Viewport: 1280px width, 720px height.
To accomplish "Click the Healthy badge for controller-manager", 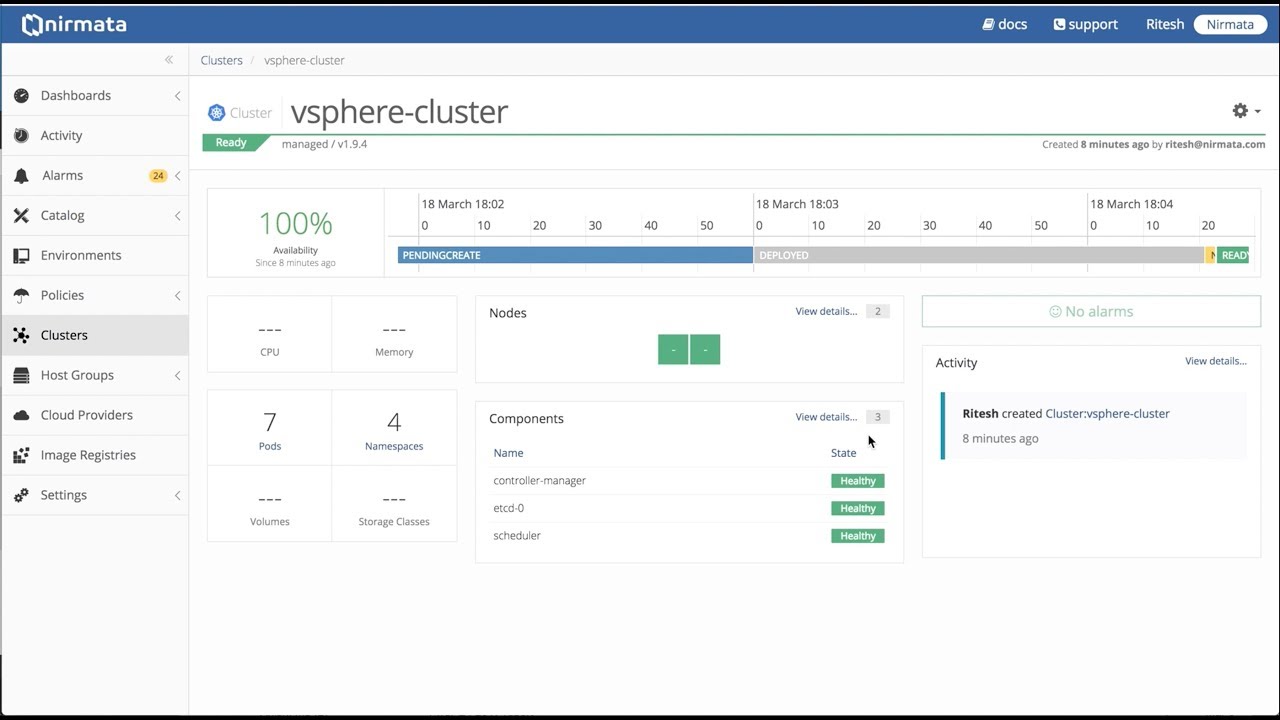I will (x=858, y=481).
